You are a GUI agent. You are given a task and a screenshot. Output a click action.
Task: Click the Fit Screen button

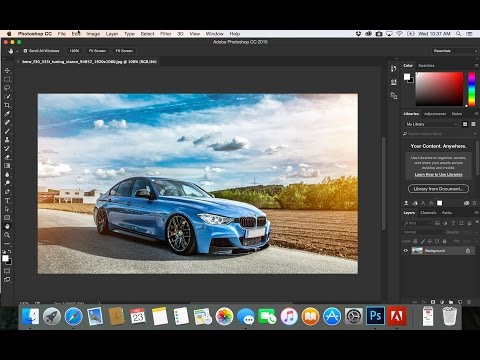click(x=97, y=51)
